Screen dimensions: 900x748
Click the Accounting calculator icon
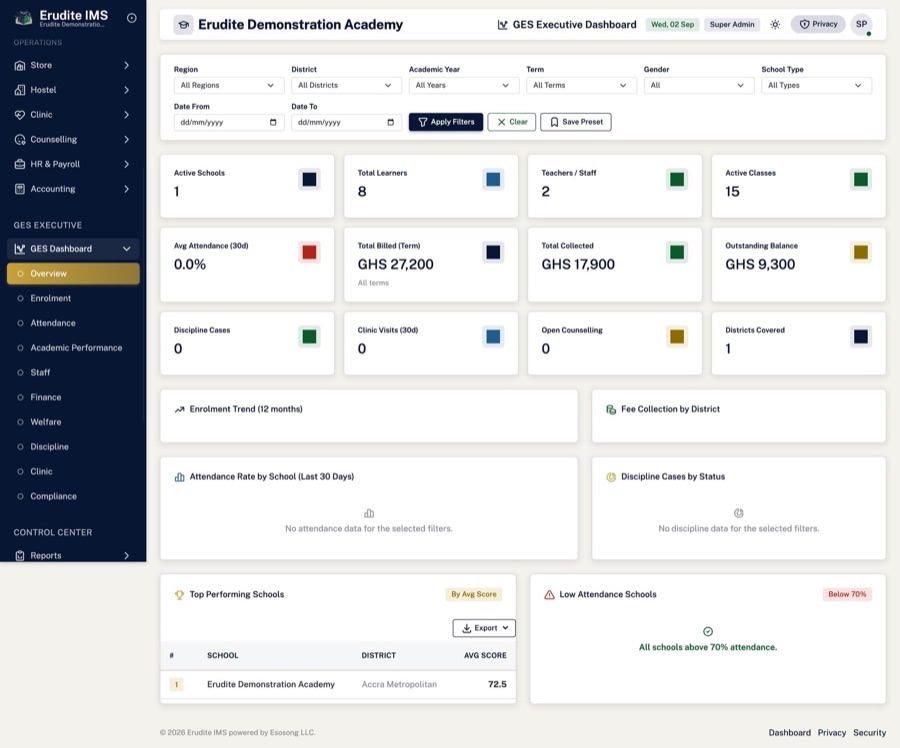click(x=20, y=189)
